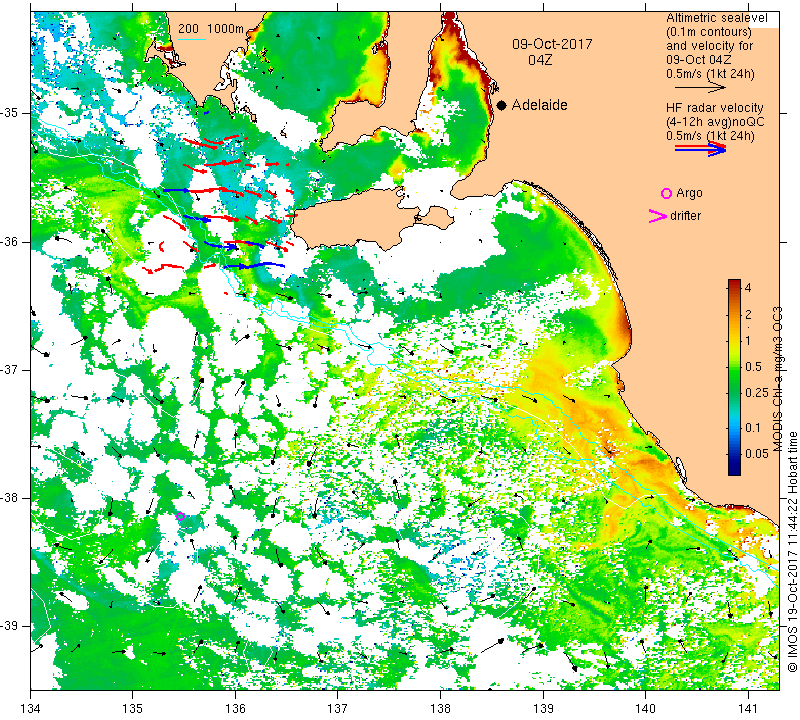Click the longitude label '137'
The image size is (800, 720).
click(x=337, y=708)
